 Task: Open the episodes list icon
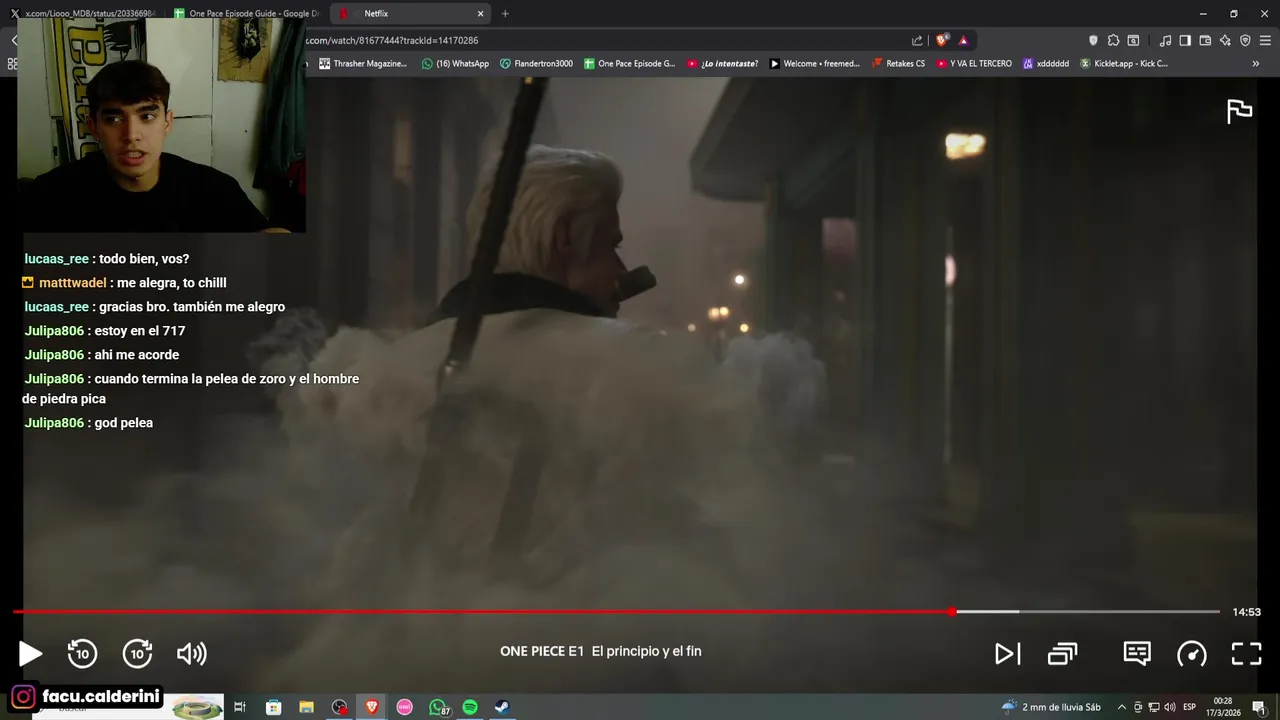pos(1062,654)
